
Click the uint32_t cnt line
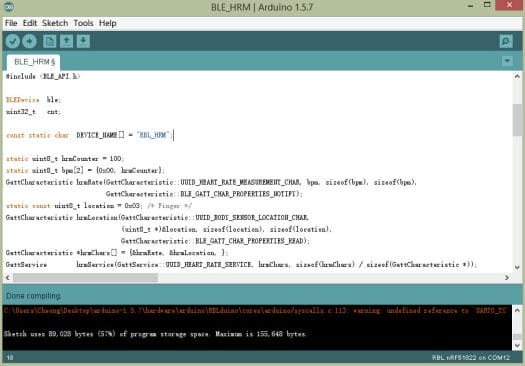(33, 112)
